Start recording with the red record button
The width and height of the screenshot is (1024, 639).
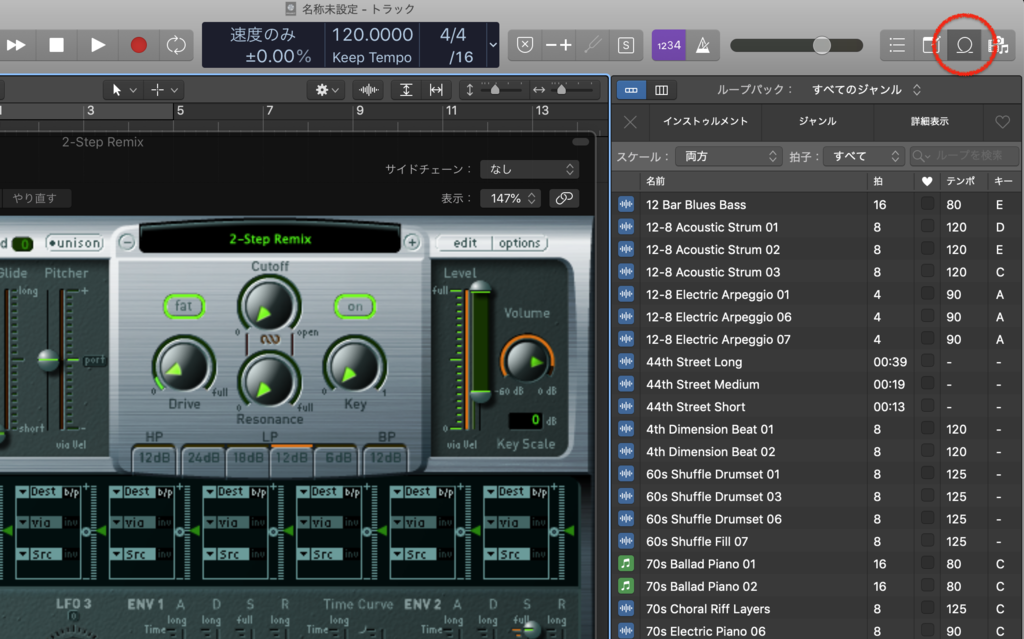tap(138, 45)
